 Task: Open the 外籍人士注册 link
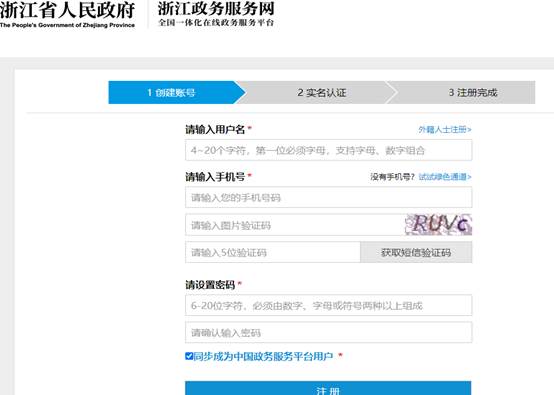[x=445, y=130]
